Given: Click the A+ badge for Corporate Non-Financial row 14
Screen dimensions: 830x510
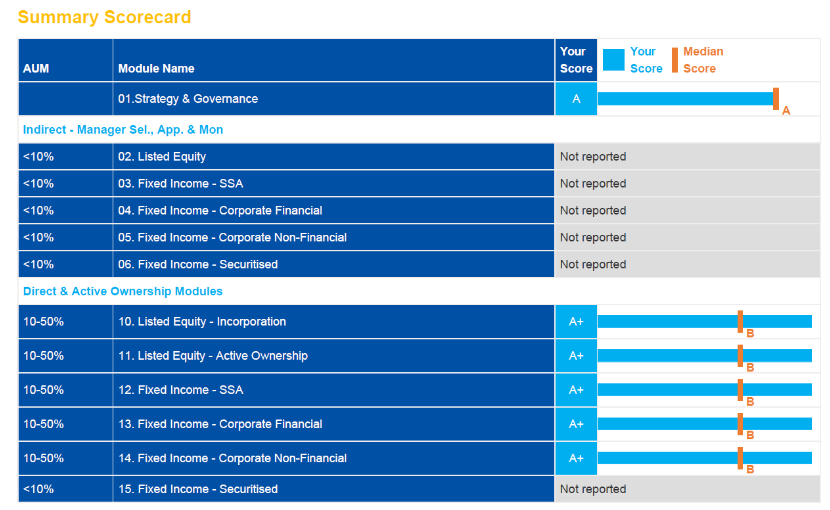Looking at the screenshot, I should pyautogui.click(x=576, y=458).
